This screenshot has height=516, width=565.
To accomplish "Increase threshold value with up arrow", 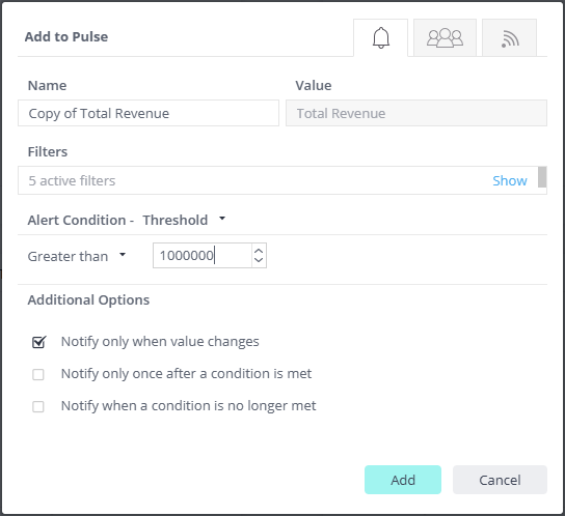I will [259, 250].
